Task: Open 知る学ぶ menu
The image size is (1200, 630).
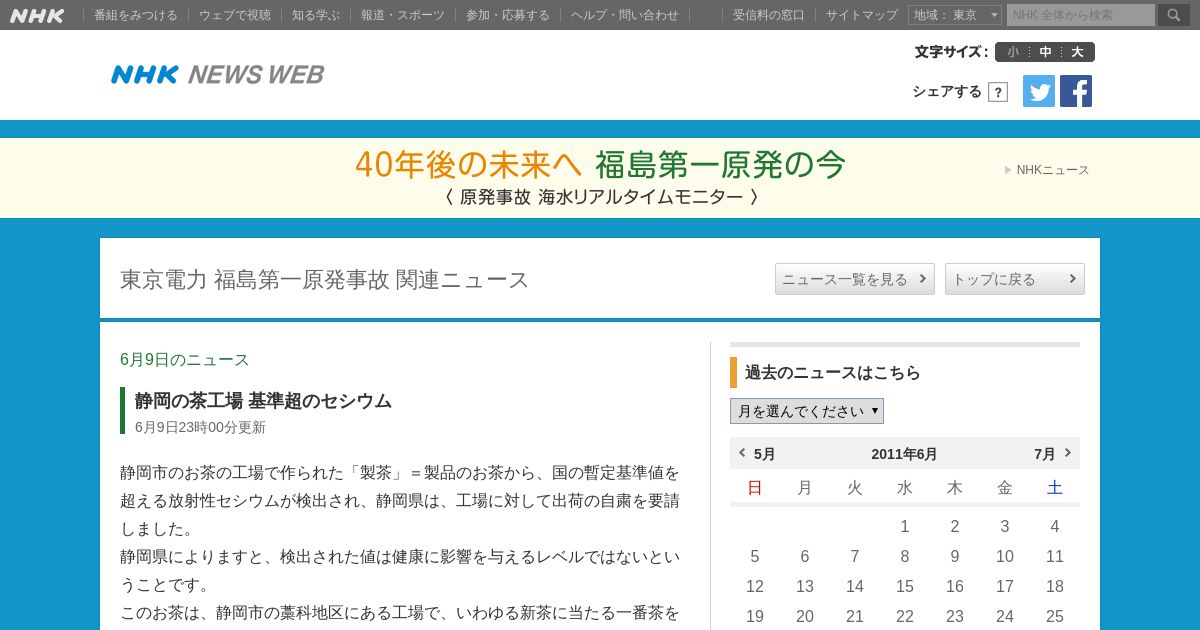Action: click(x=316, y=15)
